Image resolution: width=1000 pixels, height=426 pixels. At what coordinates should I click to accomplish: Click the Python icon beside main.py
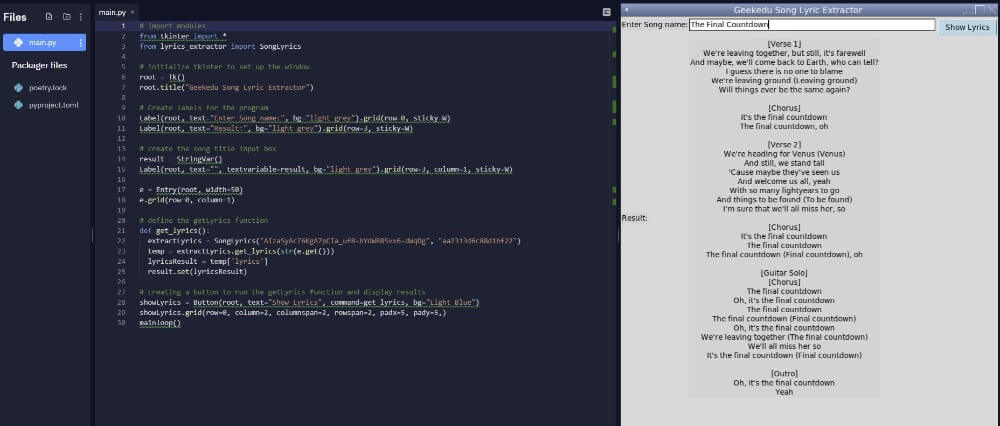click(18, 43)
